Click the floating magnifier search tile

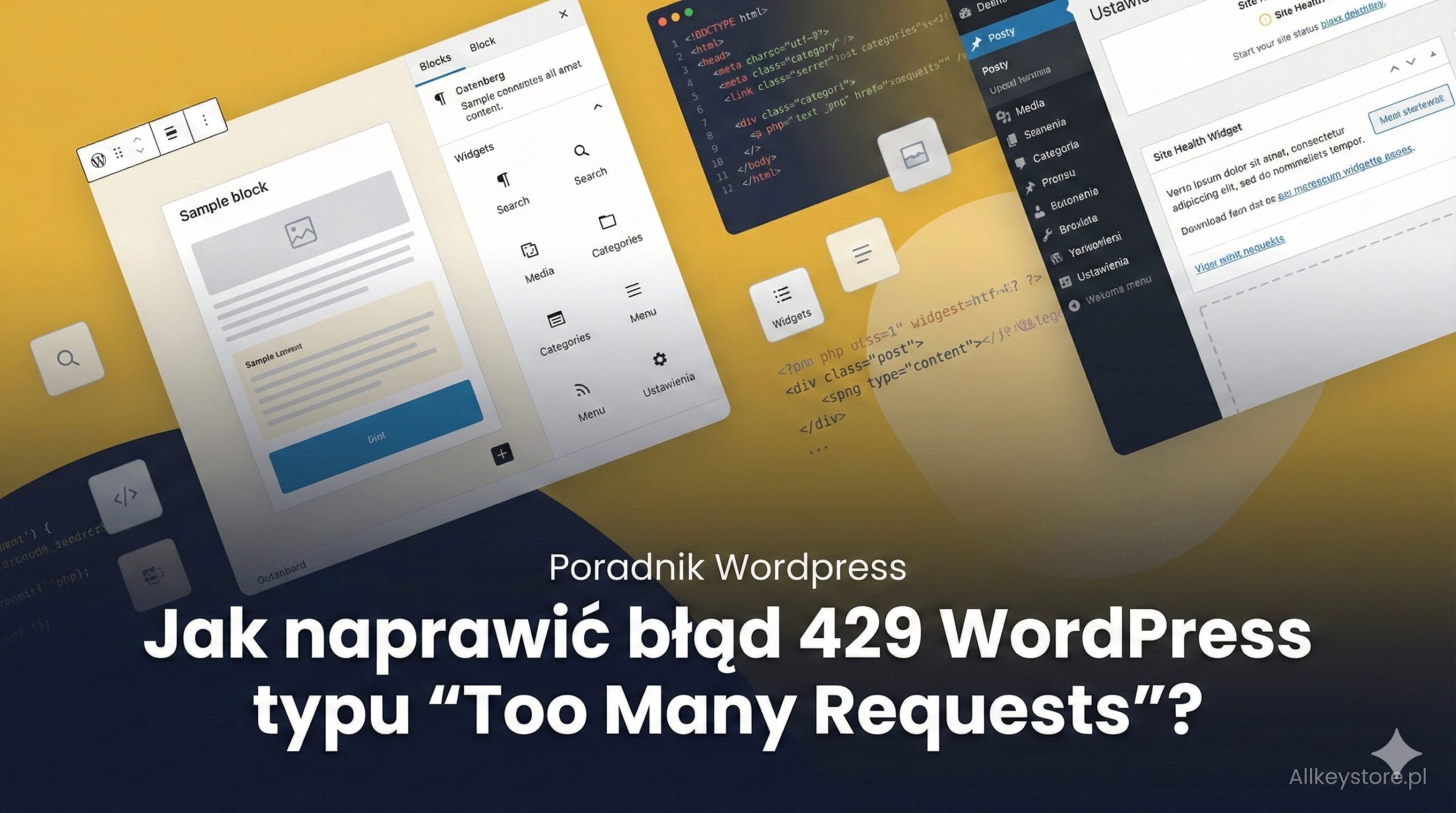point(68,359)
